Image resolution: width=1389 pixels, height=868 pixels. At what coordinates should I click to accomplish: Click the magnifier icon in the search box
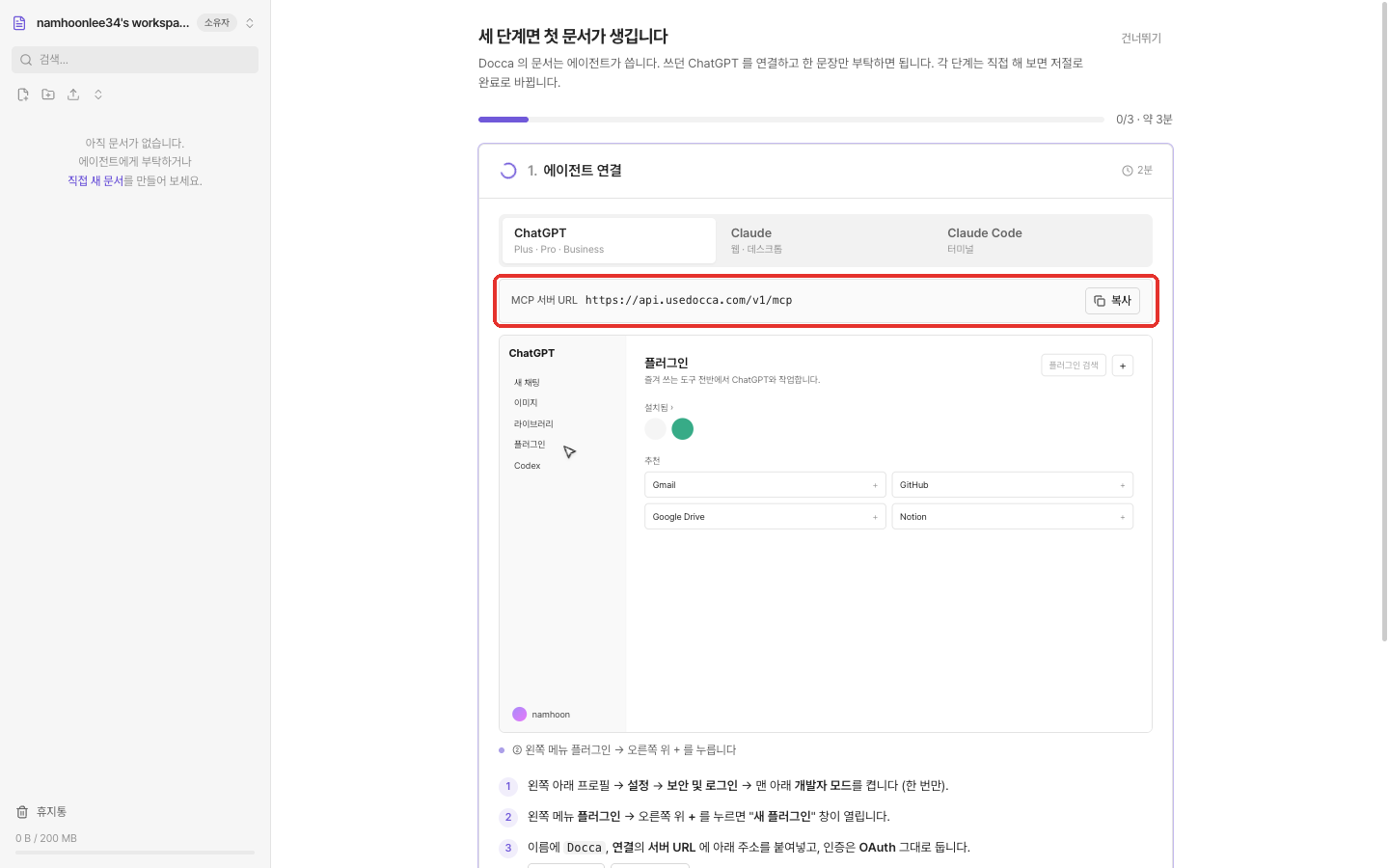(26, 60)
